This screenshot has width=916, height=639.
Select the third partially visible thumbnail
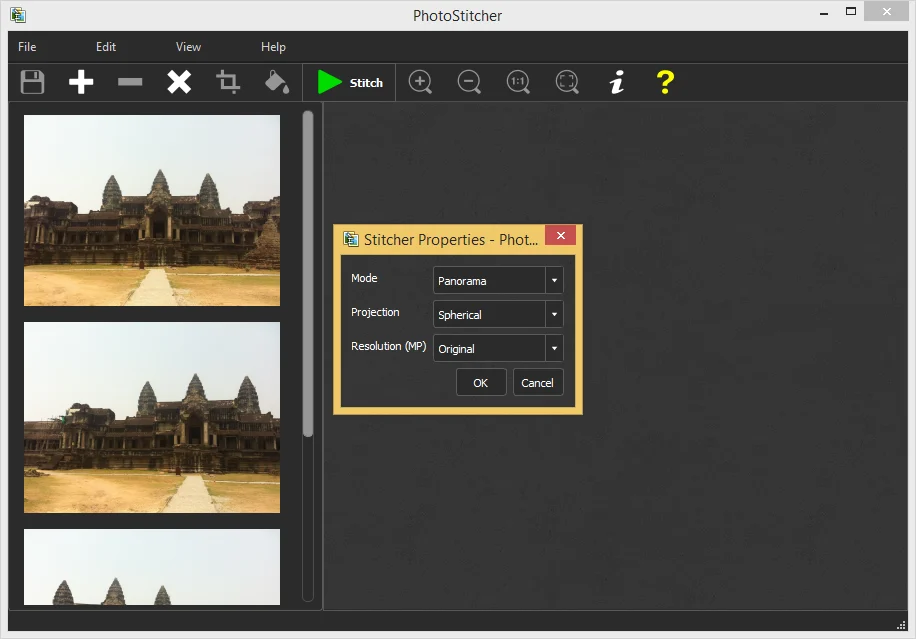pyautogui.click(x=152, y=567)
